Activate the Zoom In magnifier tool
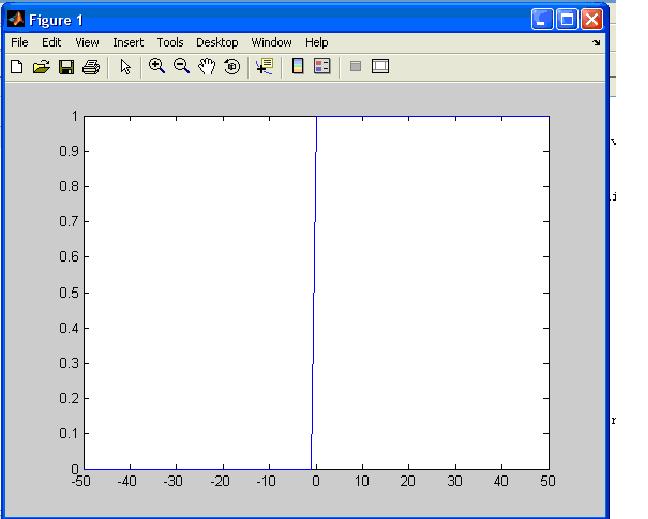 [157, 66]
